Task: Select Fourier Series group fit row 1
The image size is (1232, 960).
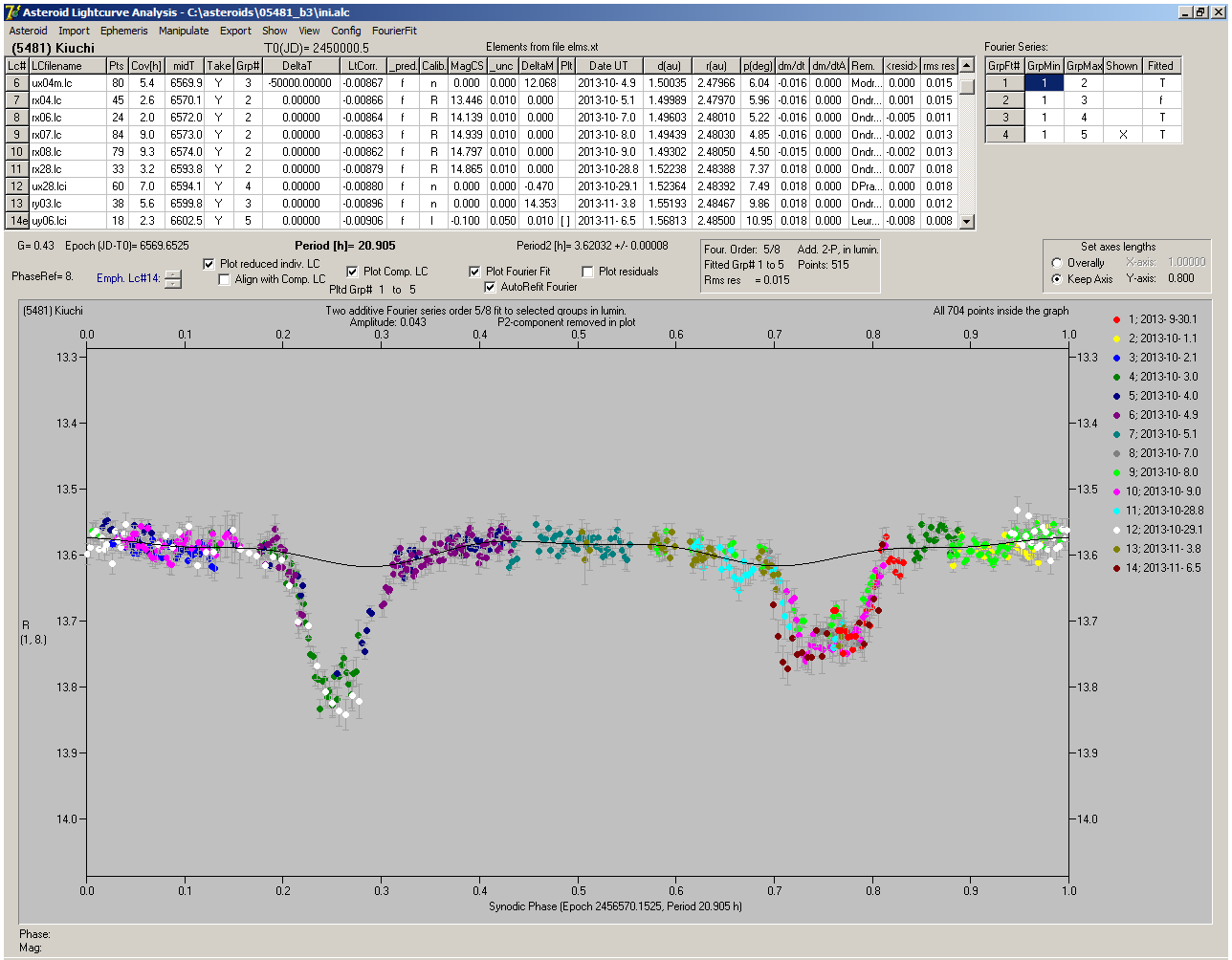Action: coord(1004,83)
